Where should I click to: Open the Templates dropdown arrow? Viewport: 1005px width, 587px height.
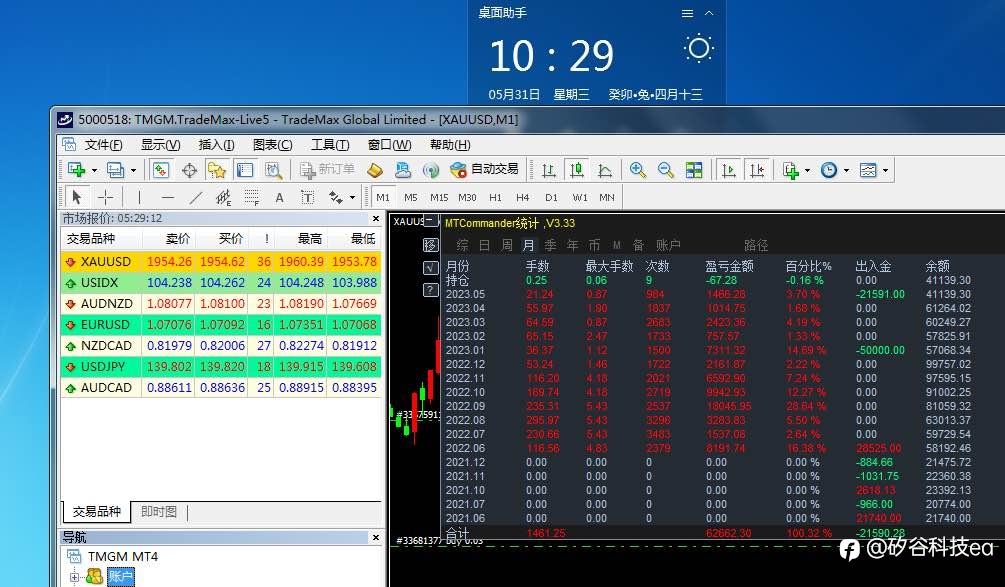tap(885, 170)
